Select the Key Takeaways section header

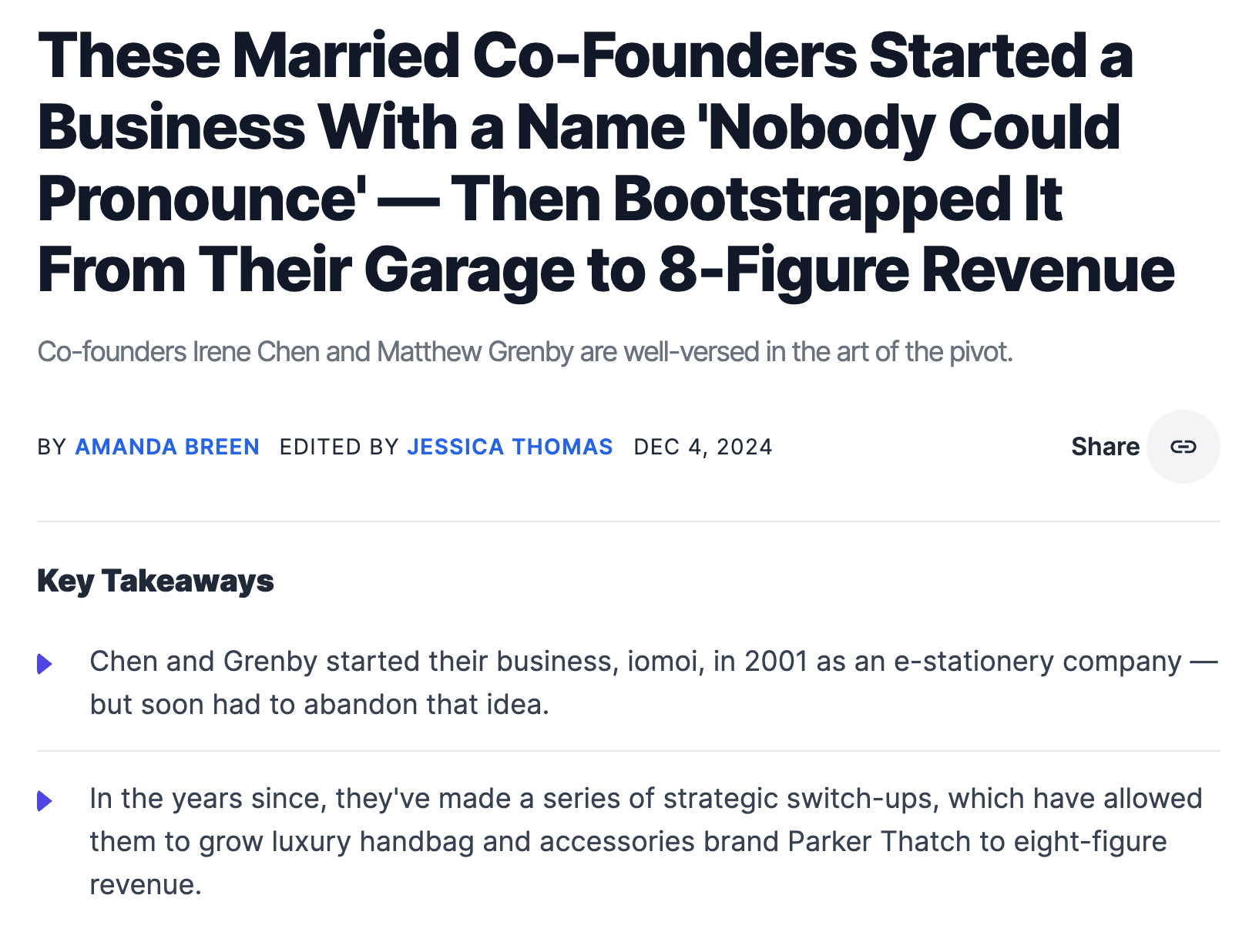pyautogui.click(x=156, y=582)
